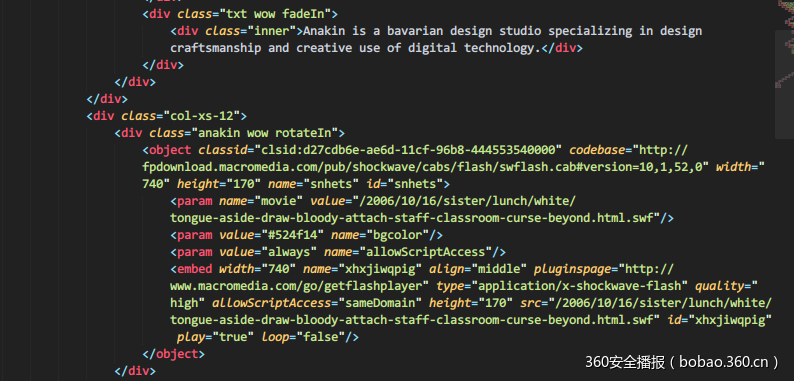Click the word "bavarian" in the description
794x381 pixels.
coord(415,31)
